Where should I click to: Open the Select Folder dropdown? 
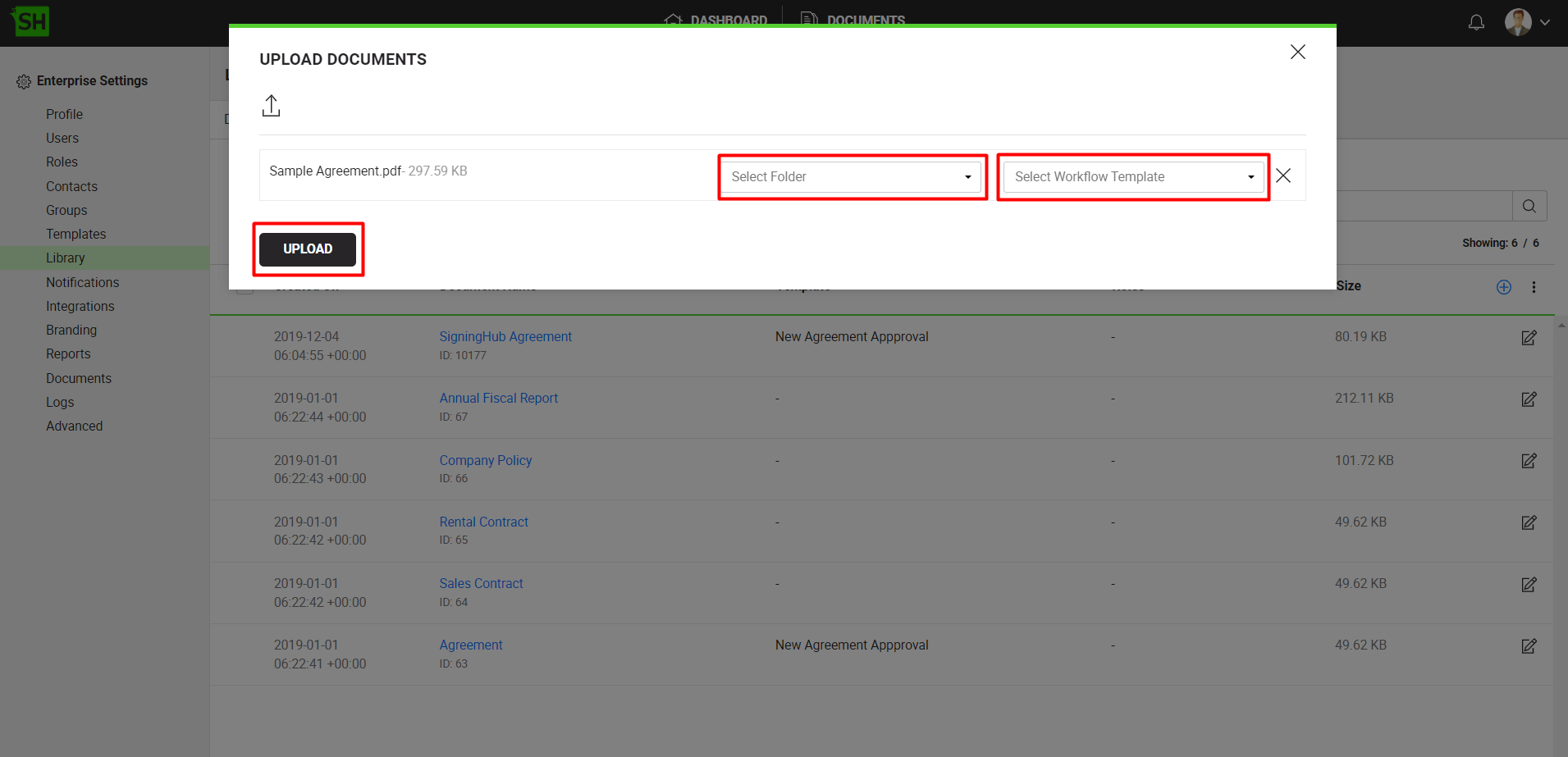(851, 177)
